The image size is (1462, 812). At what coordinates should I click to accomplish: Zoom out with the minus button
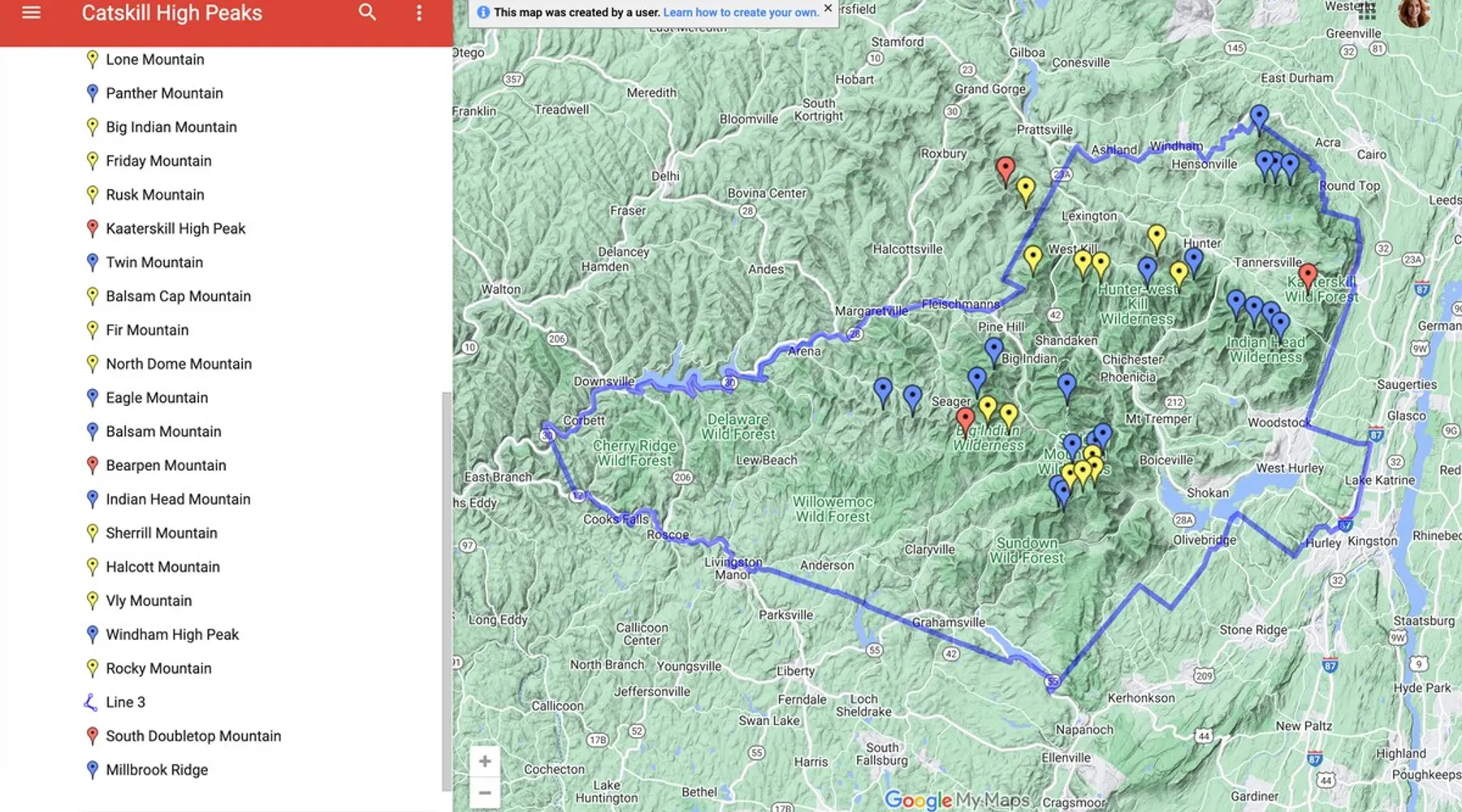point(485,793)
